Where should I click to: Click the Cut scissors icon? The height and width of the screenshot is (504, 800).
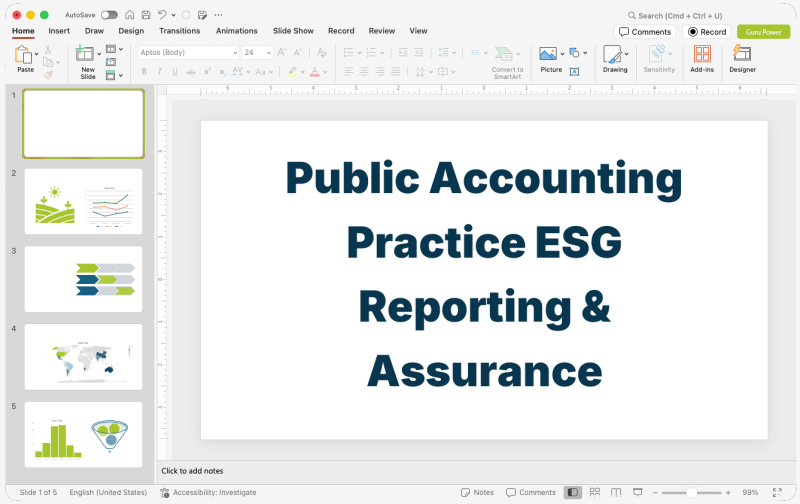[48, 49]
